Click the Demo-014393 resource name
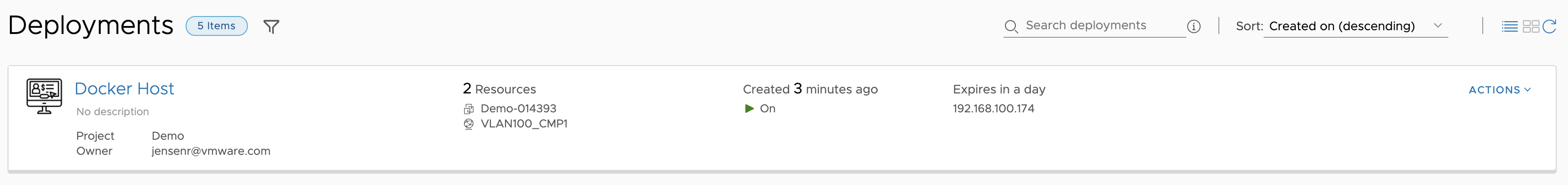This screenshot has width=1568, height=185. tap(518, 109)
